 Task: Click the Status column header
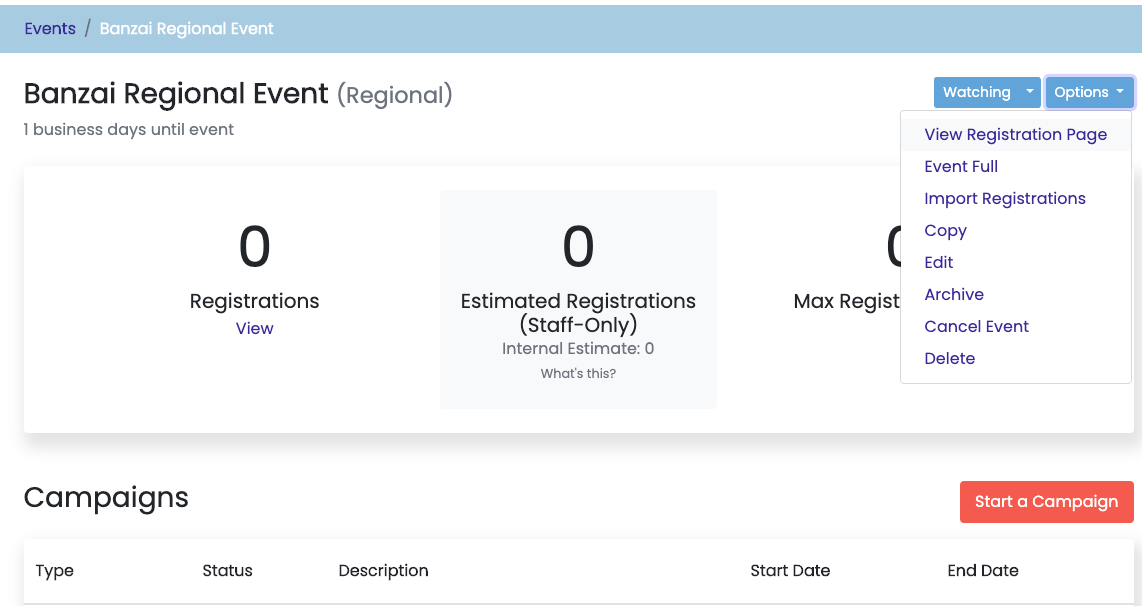(227, 571)
